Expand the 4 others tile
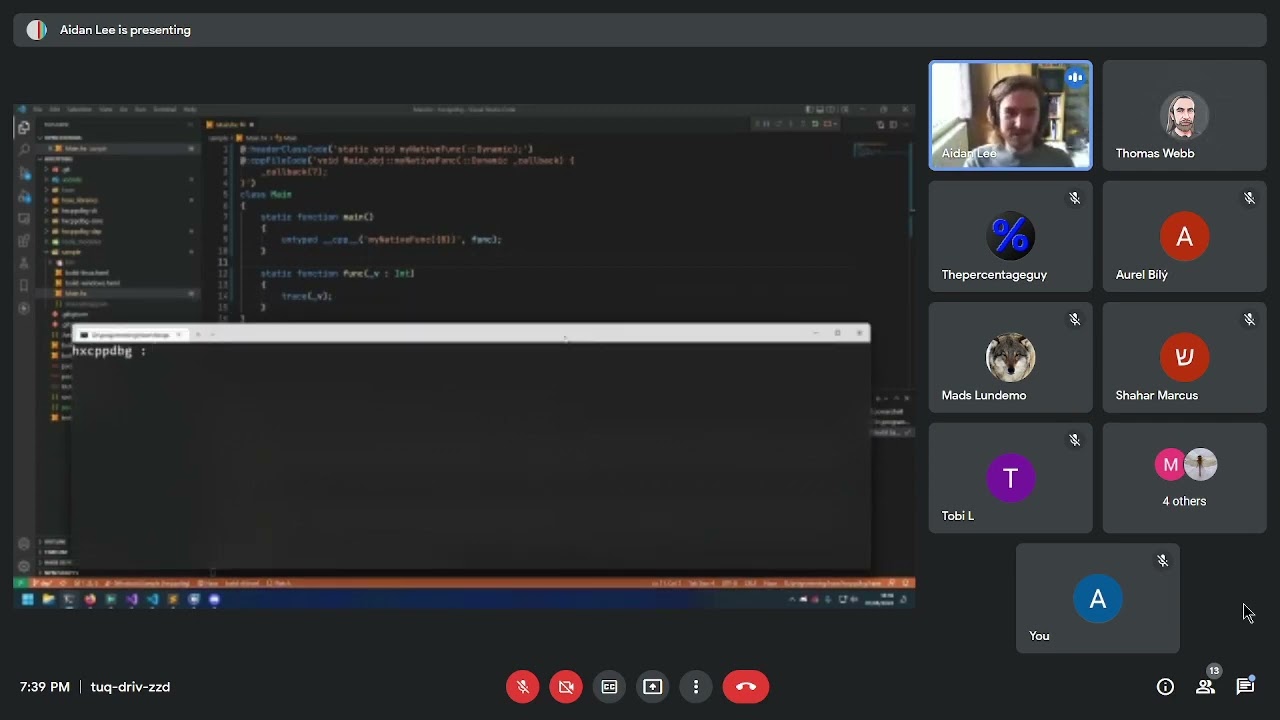The image size is (1280, 720). click(1184, 478)
